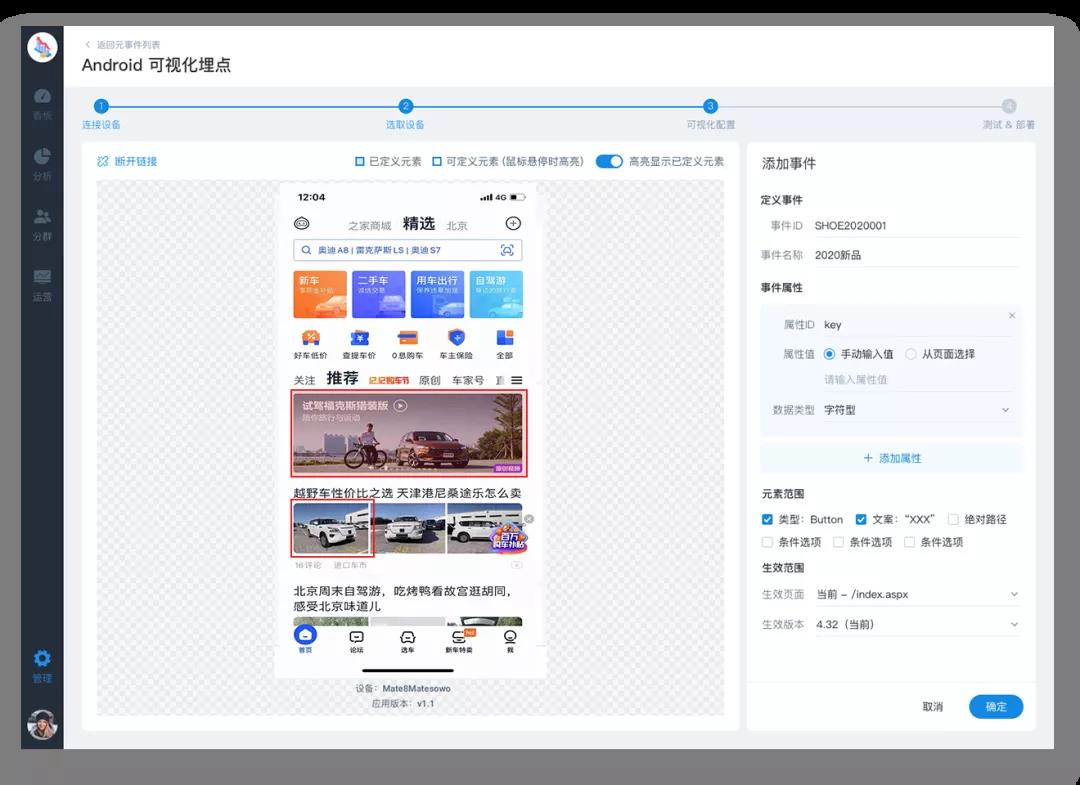The image size is (1080, 785).
Task: Tap the 新车 orange category card
Action: pyautogui.click(x=320, y=294)
